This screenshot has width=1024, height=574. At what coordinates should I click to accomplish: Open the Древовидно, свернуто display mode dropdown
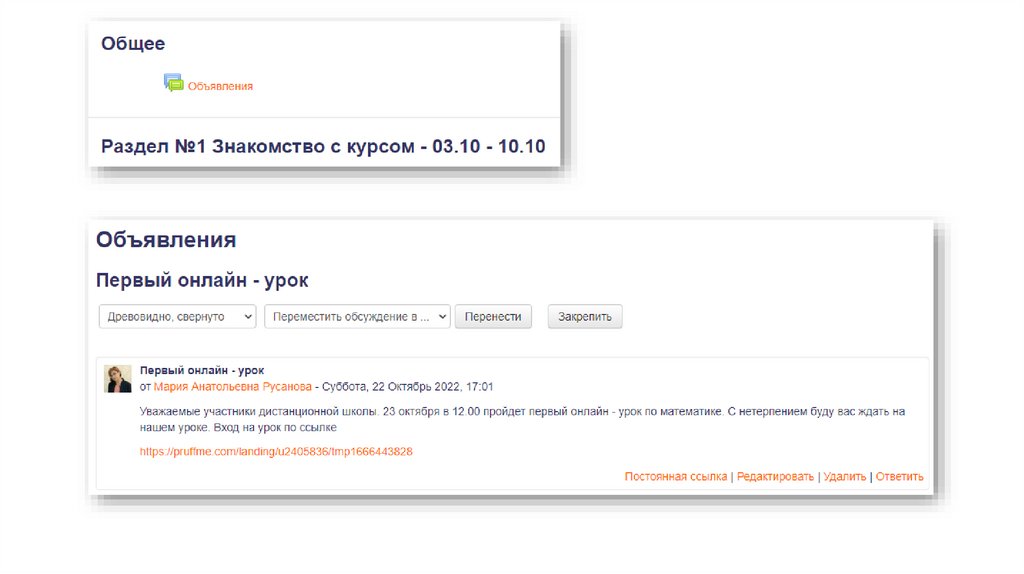pyautogui.click(x=178, y=317)
